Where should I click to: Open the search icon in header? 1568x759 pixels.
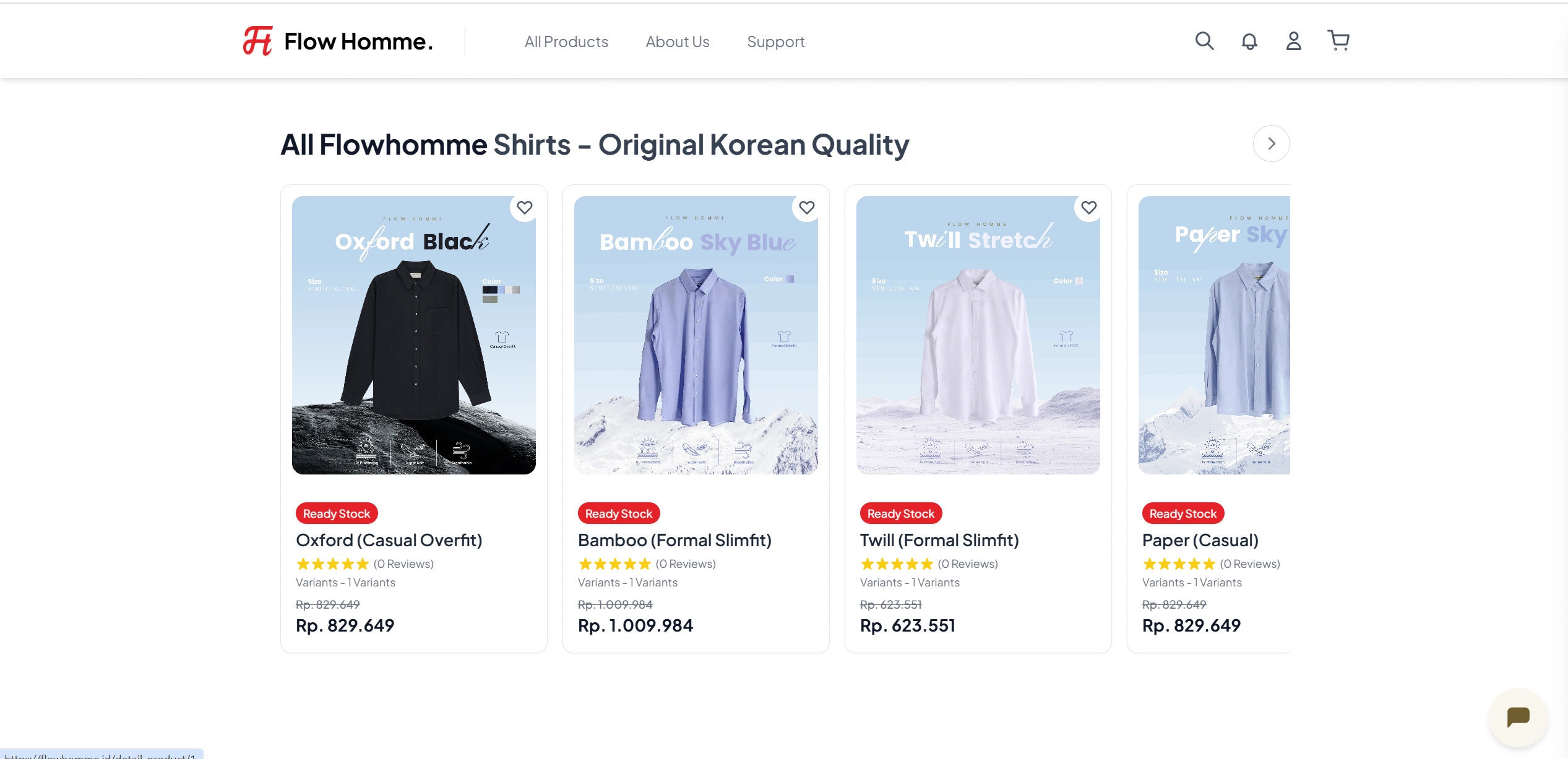coord(1204,41)
